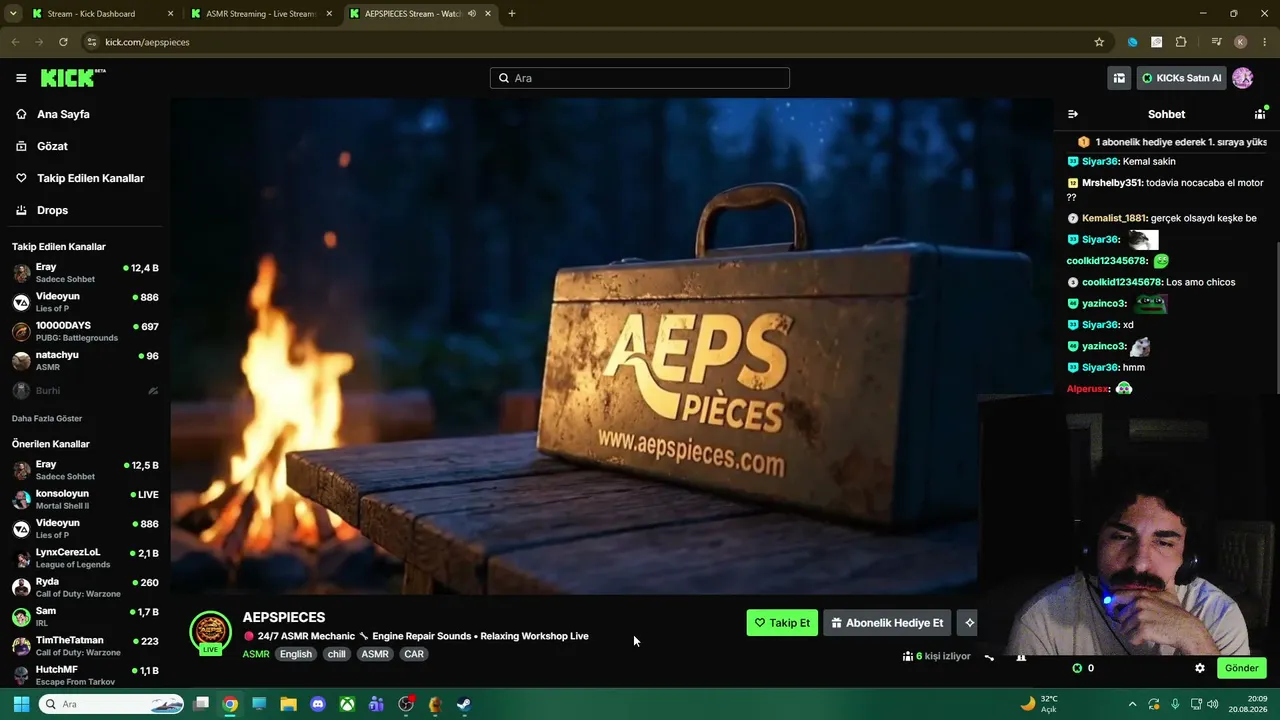Click the AEPSPIECES channel avatar
This screenshot has width=1280, height=720.
211,632
